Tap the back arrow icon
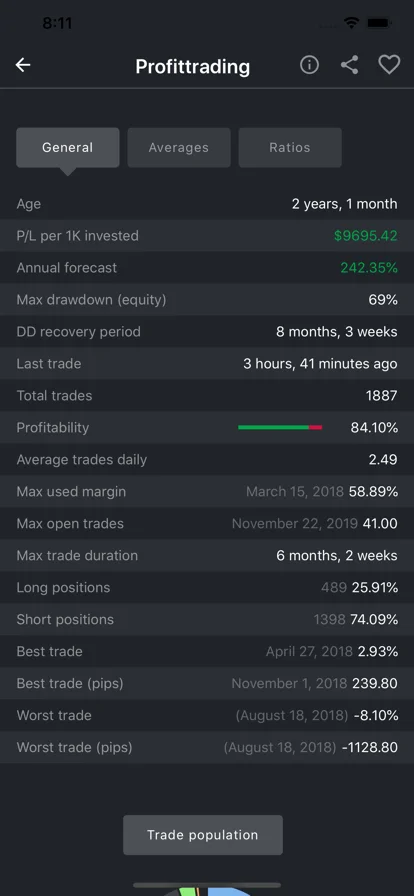This screenshot has width=414, height=896. coord(23,65)
